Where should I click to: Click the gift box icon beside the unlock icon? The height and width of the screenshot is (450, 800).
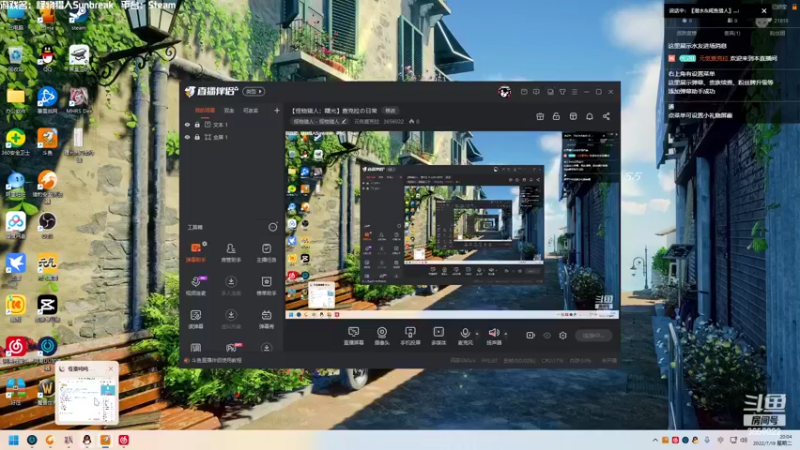pyautogui.click(x=540, y=116)
